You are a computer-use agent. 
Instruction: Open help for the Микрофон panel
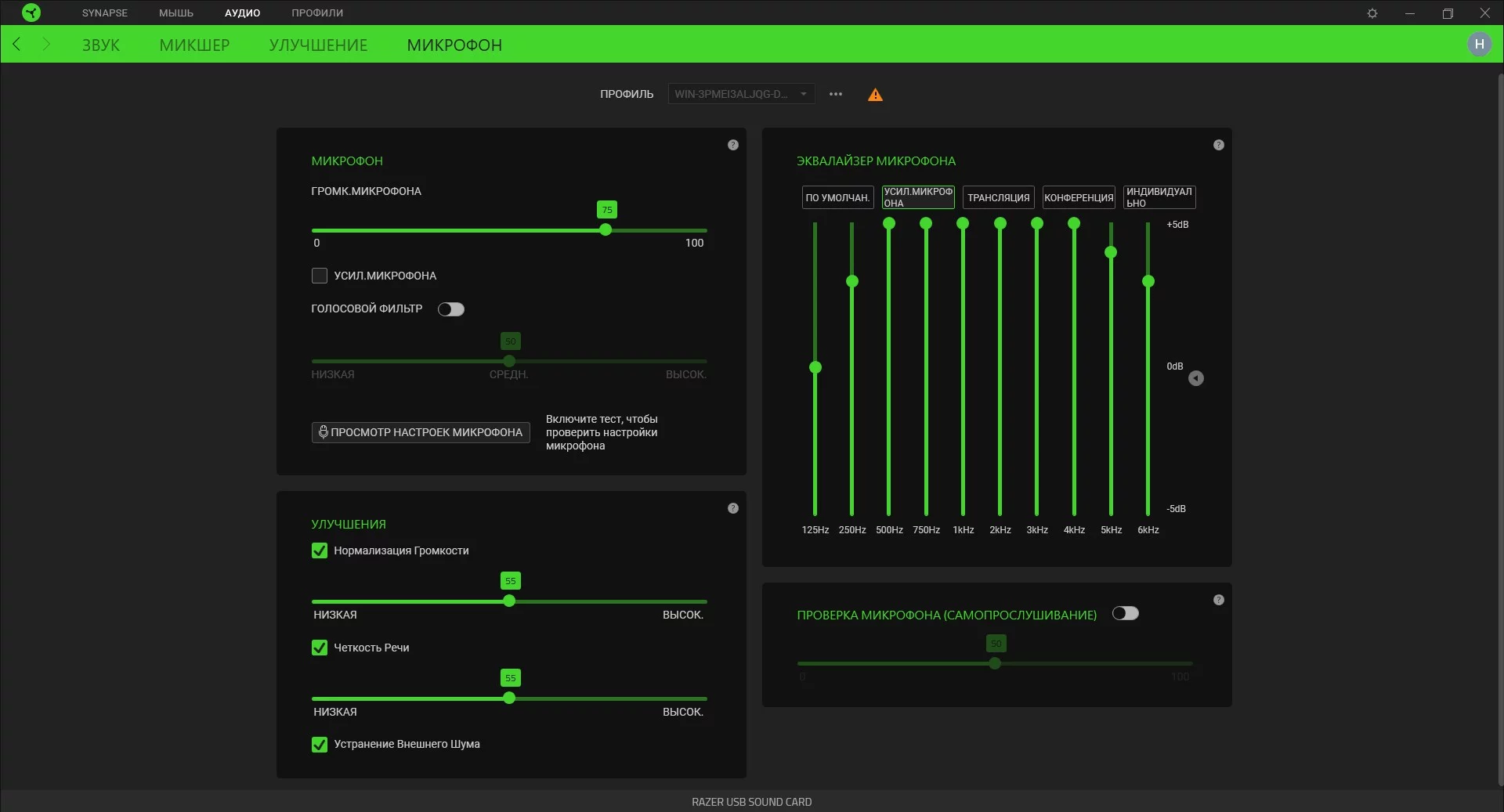[x=732, y=145]
